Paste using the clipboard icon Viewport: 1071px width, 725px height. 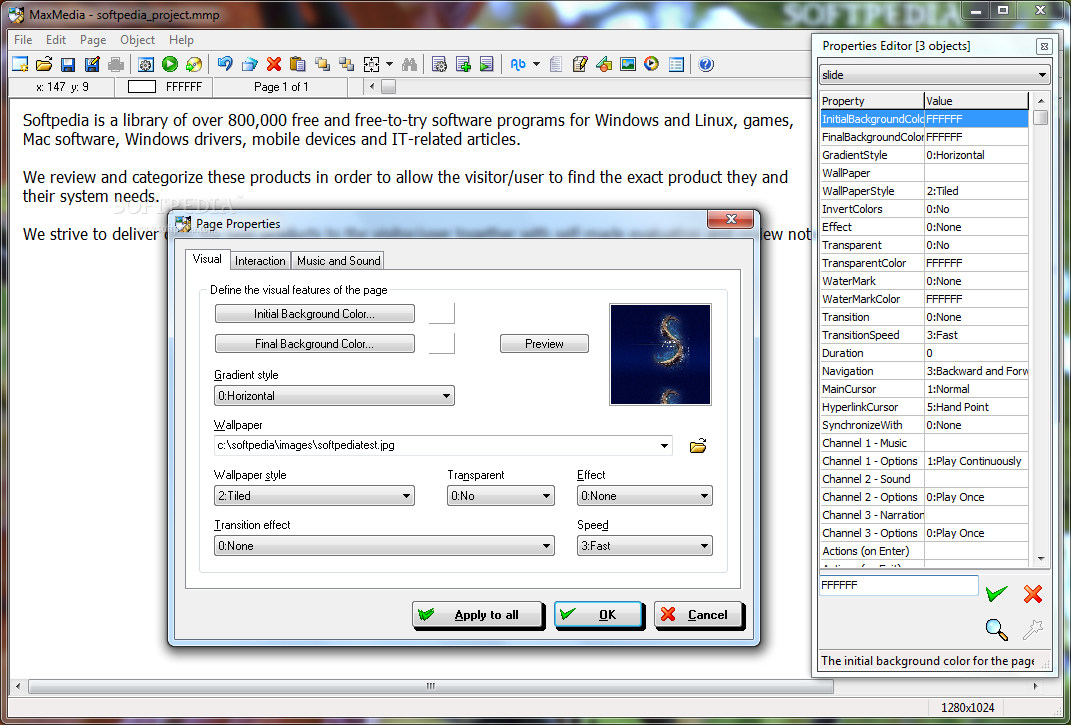(x=298, y=64)
